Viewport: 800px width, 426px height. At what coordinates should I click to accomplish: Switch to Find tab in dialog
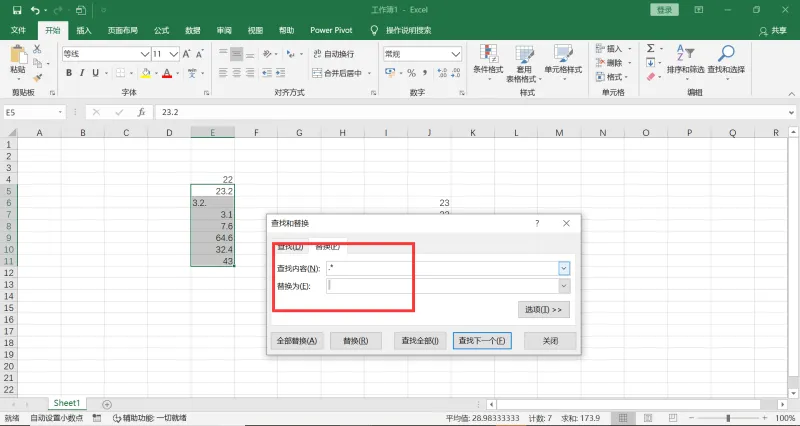[290, 247]
